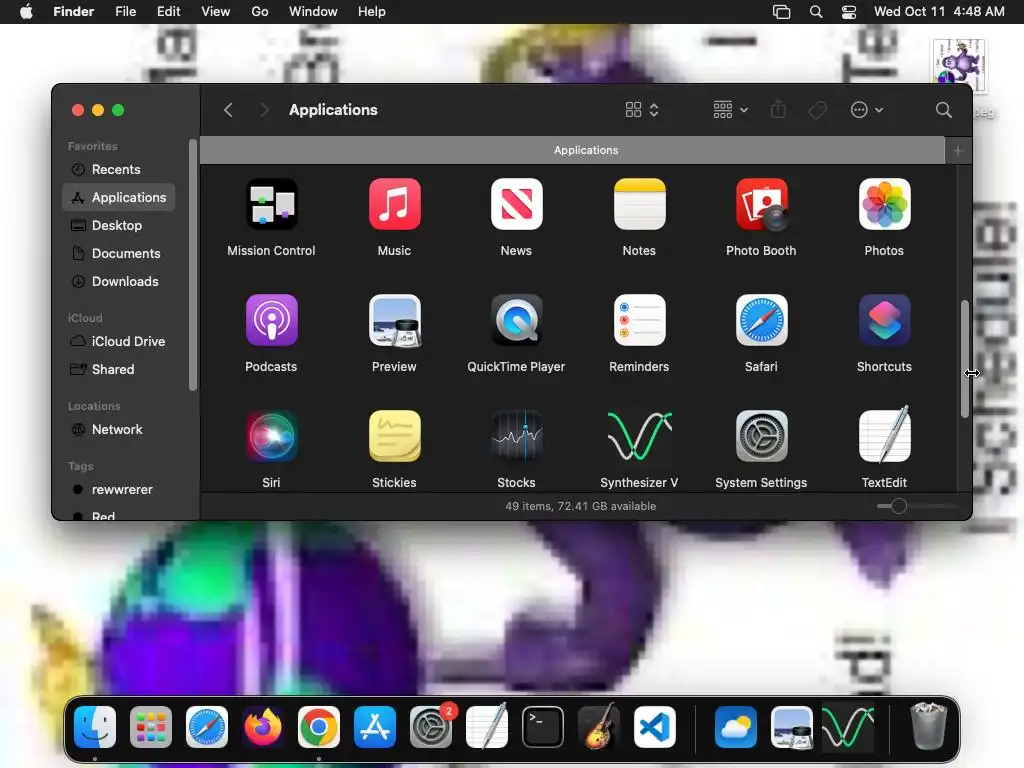Image resolution: width=1024 pixels, height=768 pixels.
Task: Select the rewwrerer tag in sidebar
Action: point(118,490)
